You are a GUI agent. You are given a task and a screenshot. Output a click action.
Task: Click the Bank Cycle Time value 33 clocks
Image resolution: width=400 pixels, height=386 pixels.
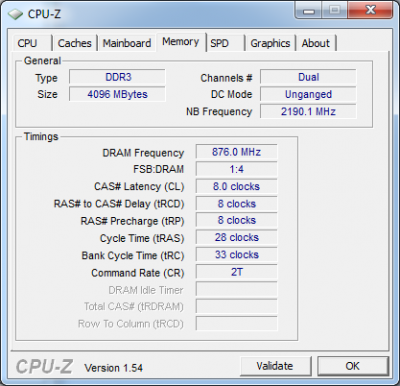(x=236, y=255)
